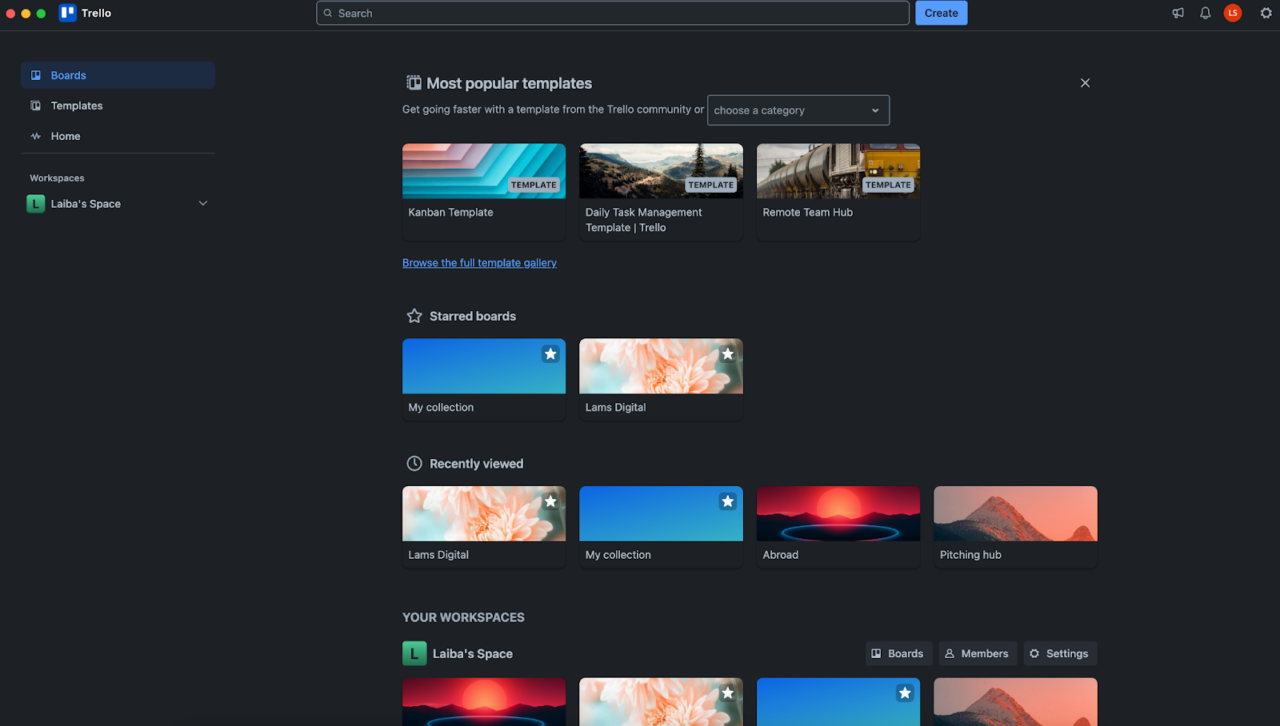Expand the Laiba's Space workspace chevron

[203, 203]
